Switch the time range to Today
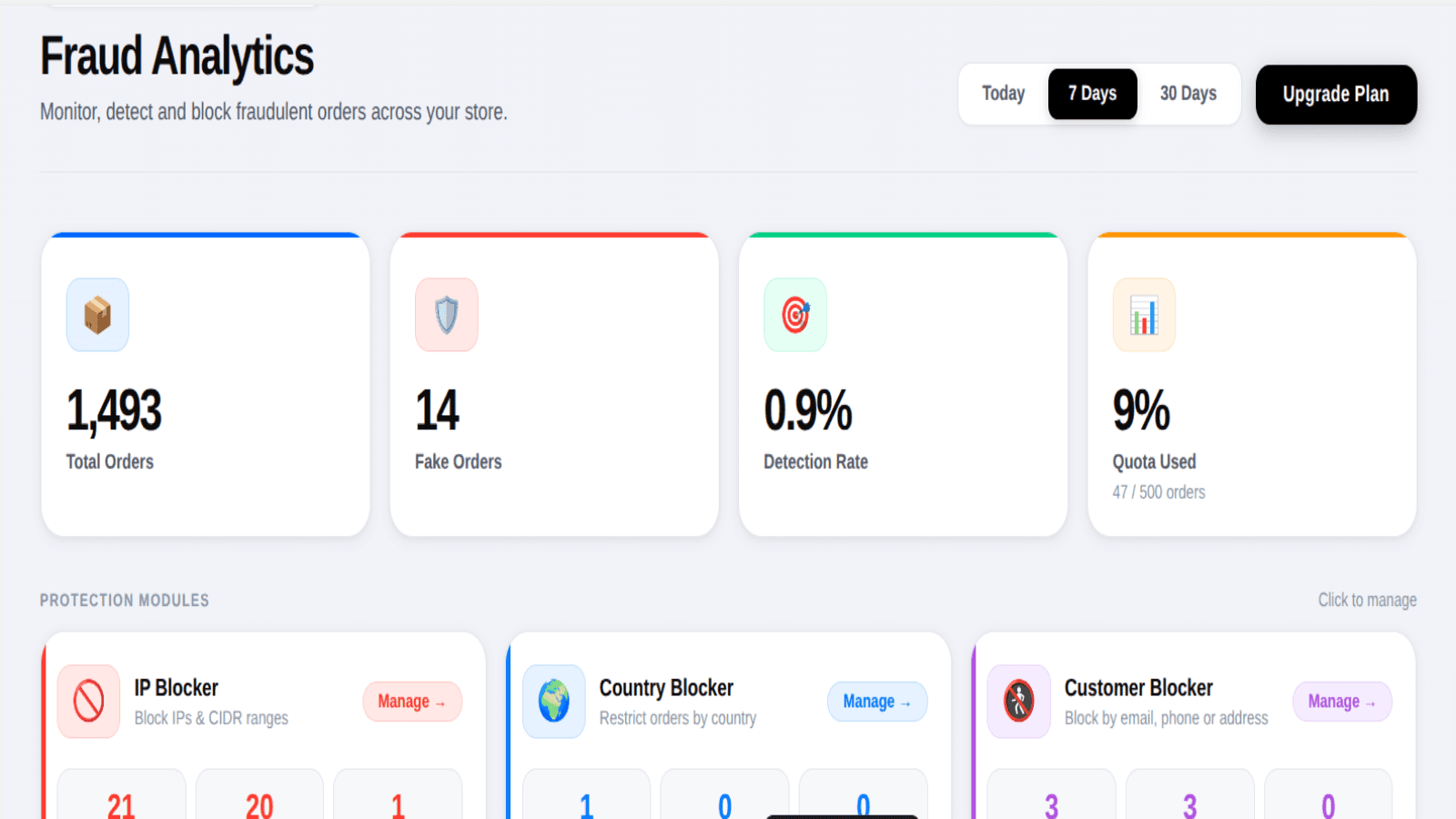 pos(1004,94)
